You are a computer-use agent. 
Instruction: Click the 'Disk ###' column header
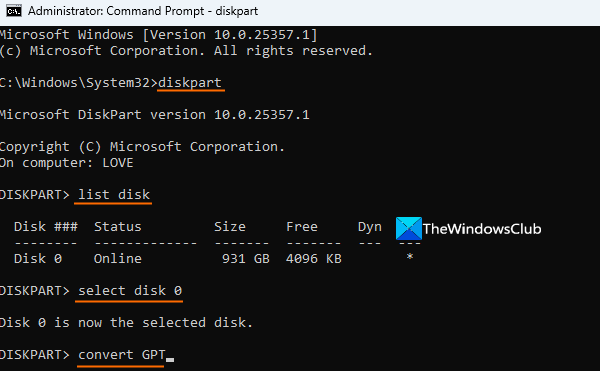[x=46, y=226]
